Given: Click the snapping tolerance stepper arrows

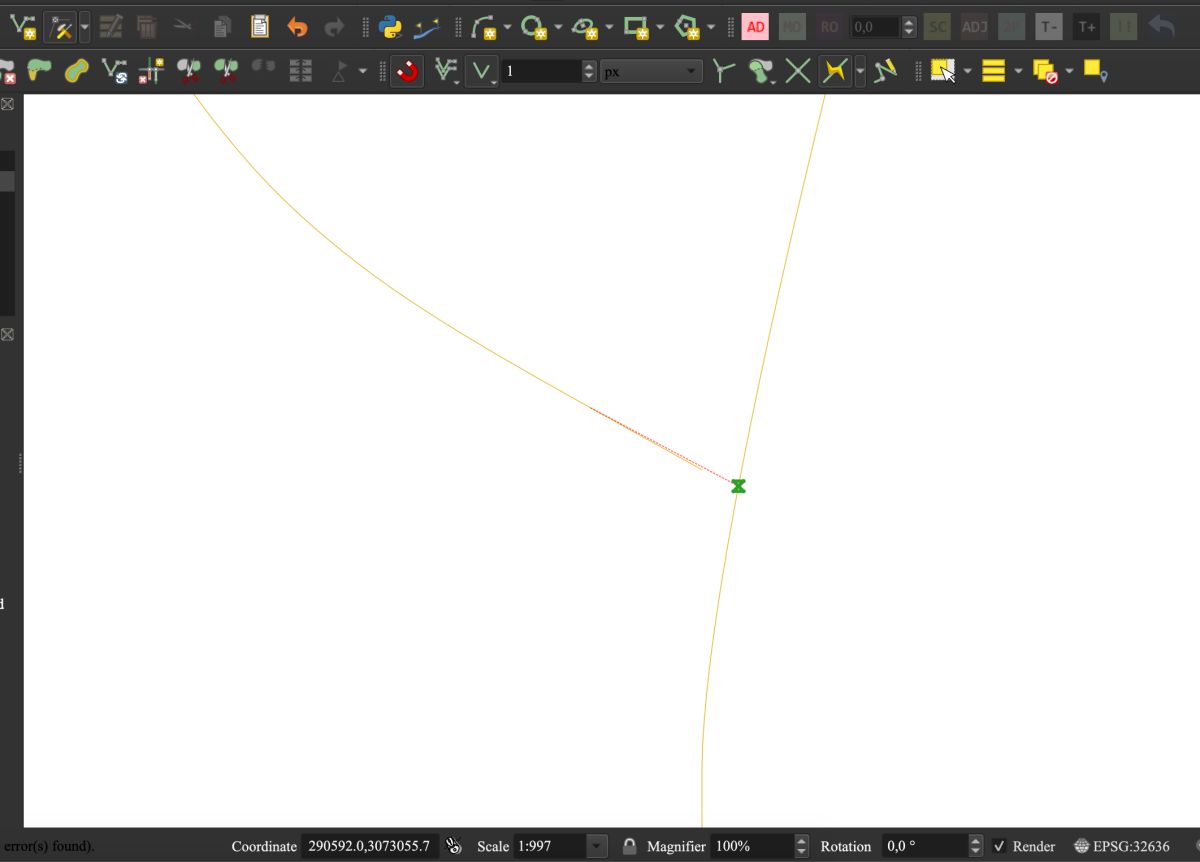Looking at the screenshot, I should [x=589, y=71].
